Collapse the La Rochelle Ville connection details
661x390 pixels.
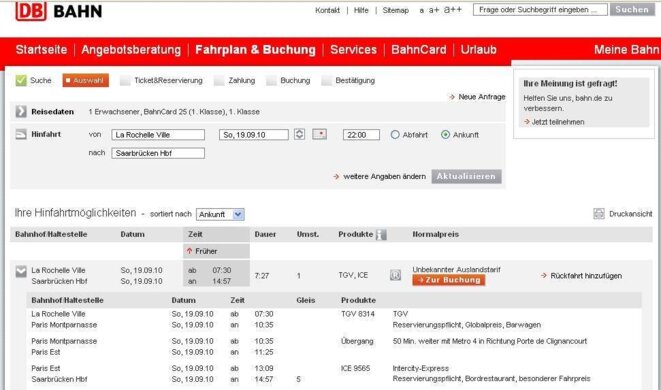point(21,272)
